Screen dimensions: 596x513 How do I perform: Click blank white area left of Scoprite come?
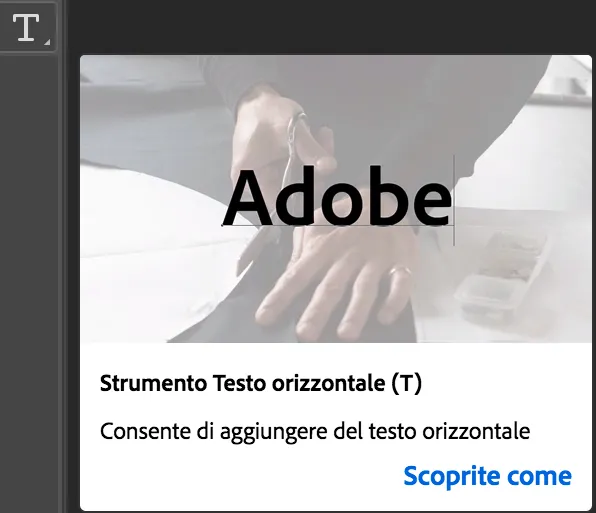[243, 477]
